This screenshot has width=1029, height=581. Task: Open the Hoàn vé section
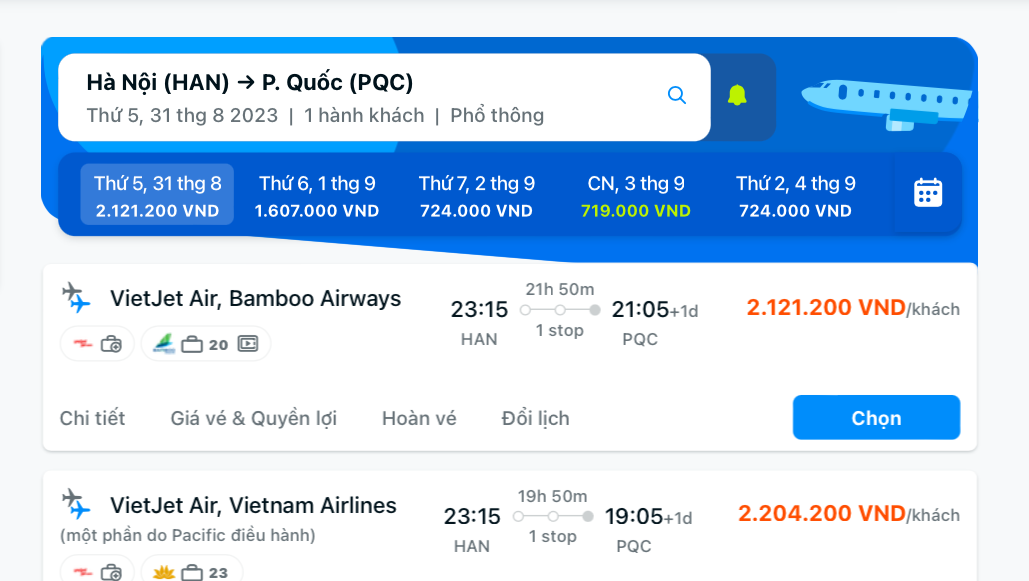(419, 418)
